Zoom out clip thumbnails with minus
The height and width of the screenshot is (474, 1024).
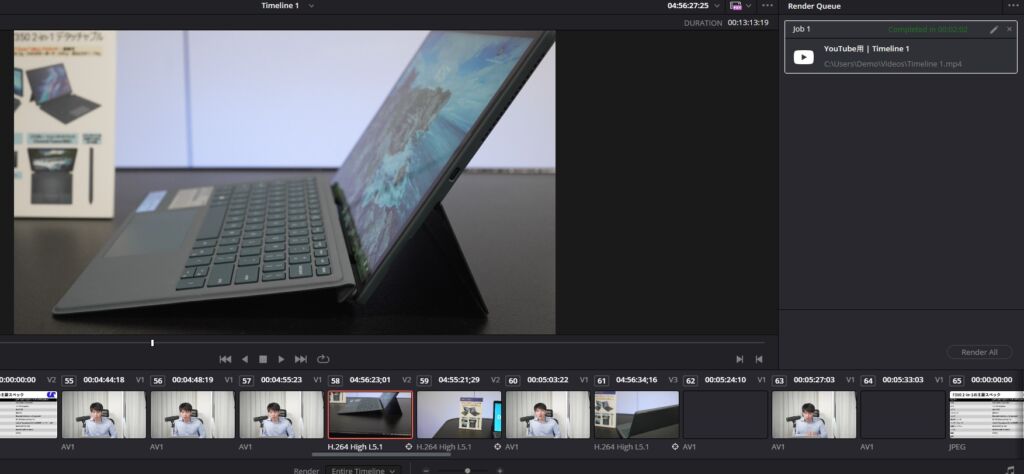[x=426, y=471]
